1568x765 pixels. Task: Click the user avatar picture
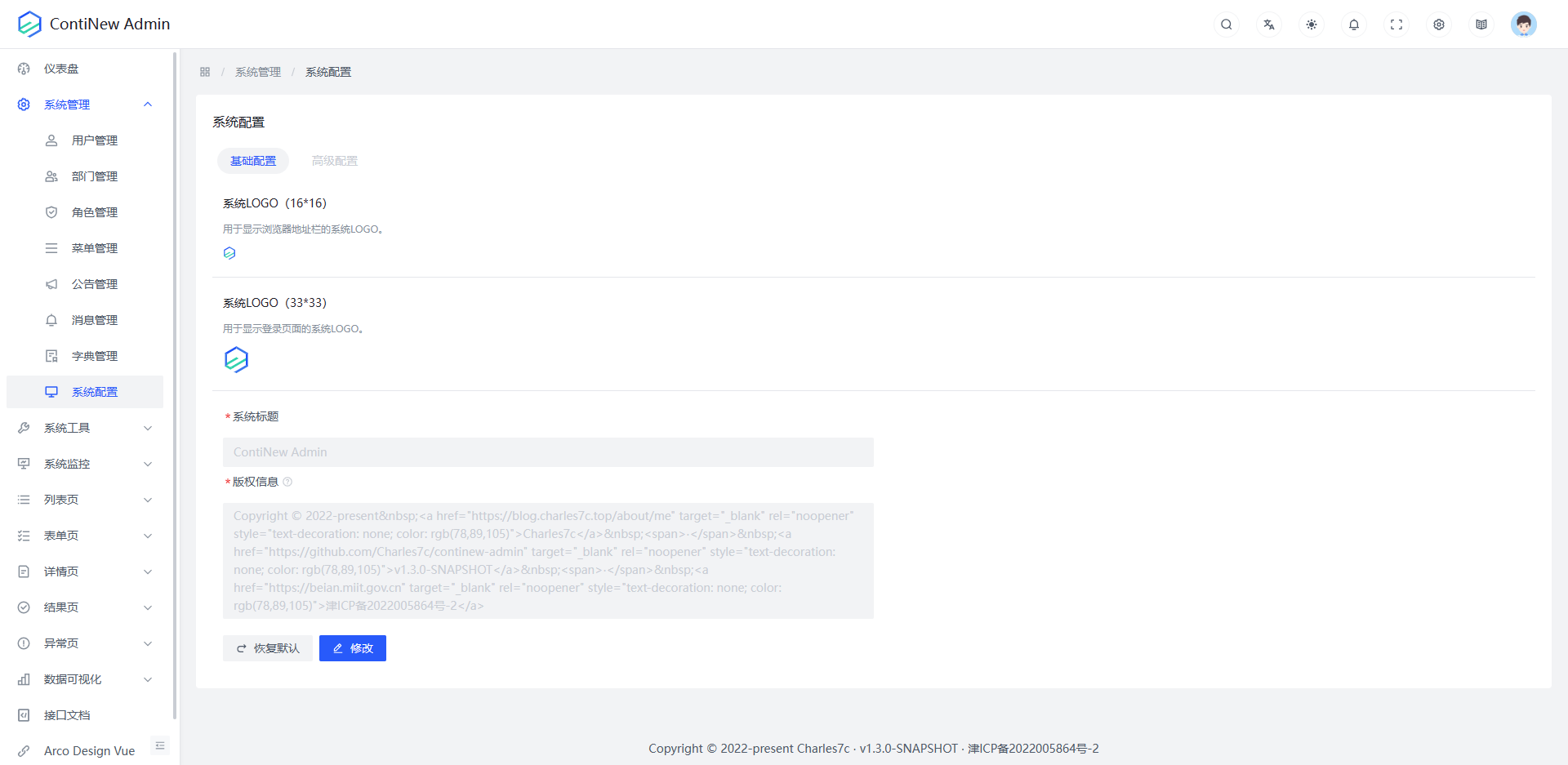(1523, 24)
